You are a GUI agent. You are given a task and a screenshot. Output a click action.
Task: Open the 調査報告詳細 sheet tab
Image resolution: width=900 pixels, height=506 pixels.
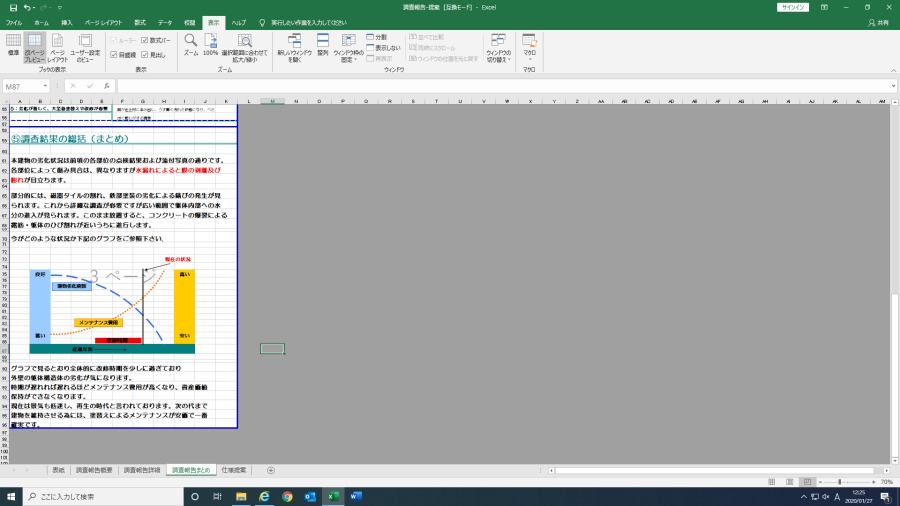tap(142, 470)
